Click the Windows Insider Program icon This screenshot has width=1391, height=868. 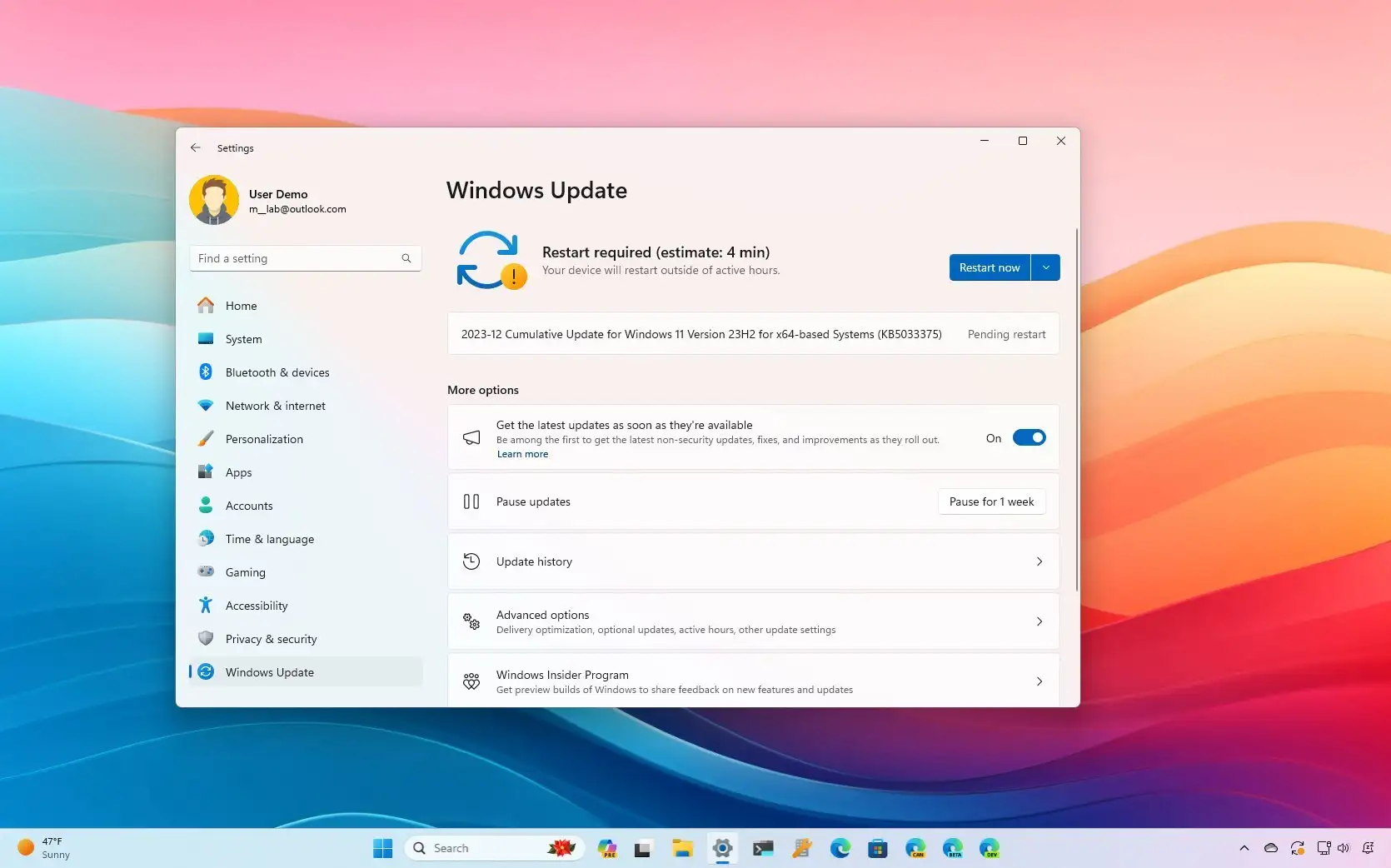click(471, 681)
